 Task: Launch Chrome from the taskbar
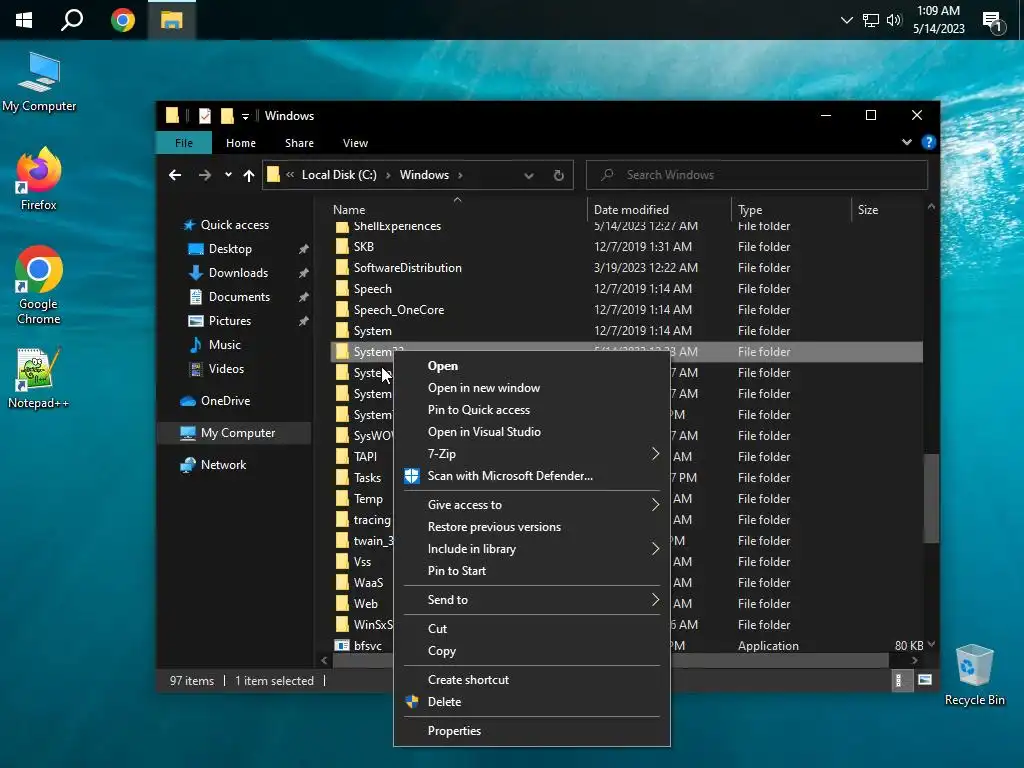pyautogui.click(x=122, y=20)
